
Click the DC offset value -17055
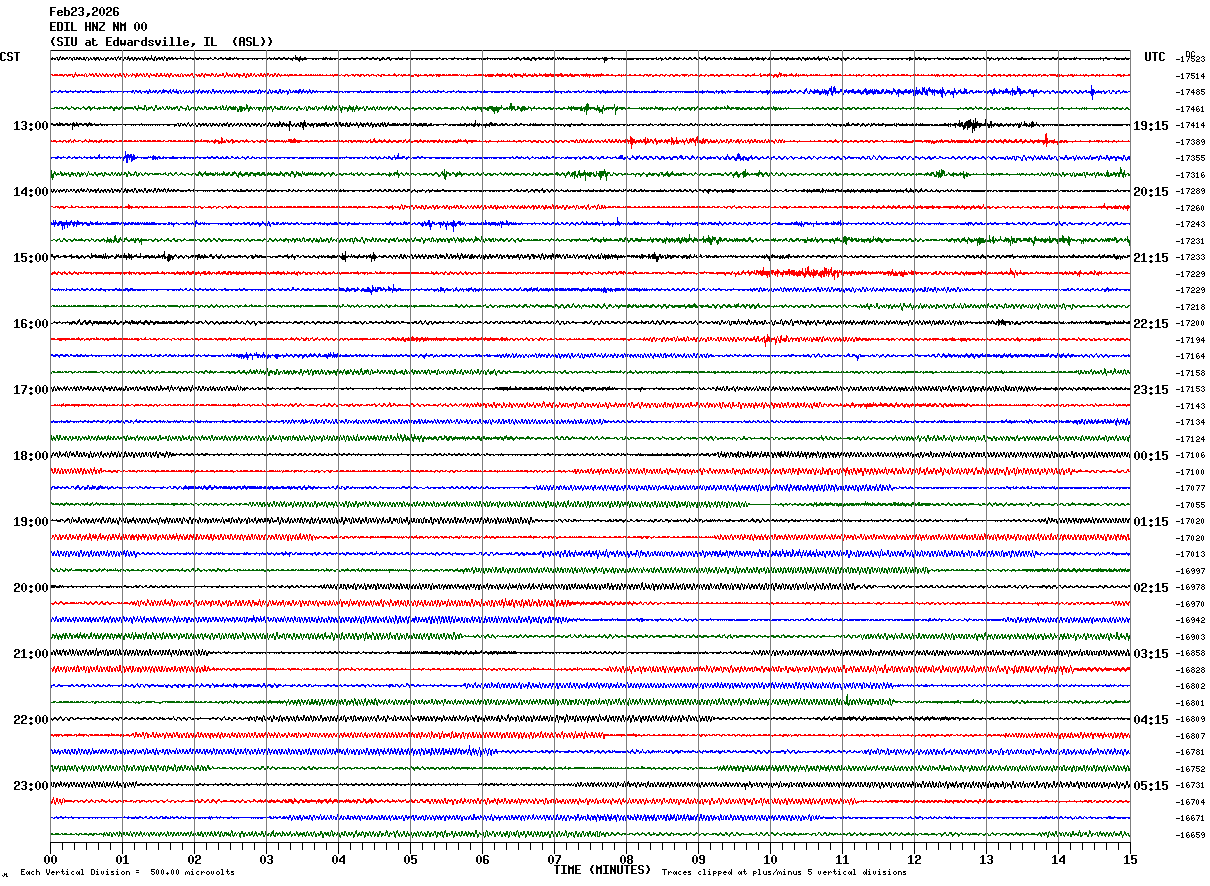(x=1191, y=506)
